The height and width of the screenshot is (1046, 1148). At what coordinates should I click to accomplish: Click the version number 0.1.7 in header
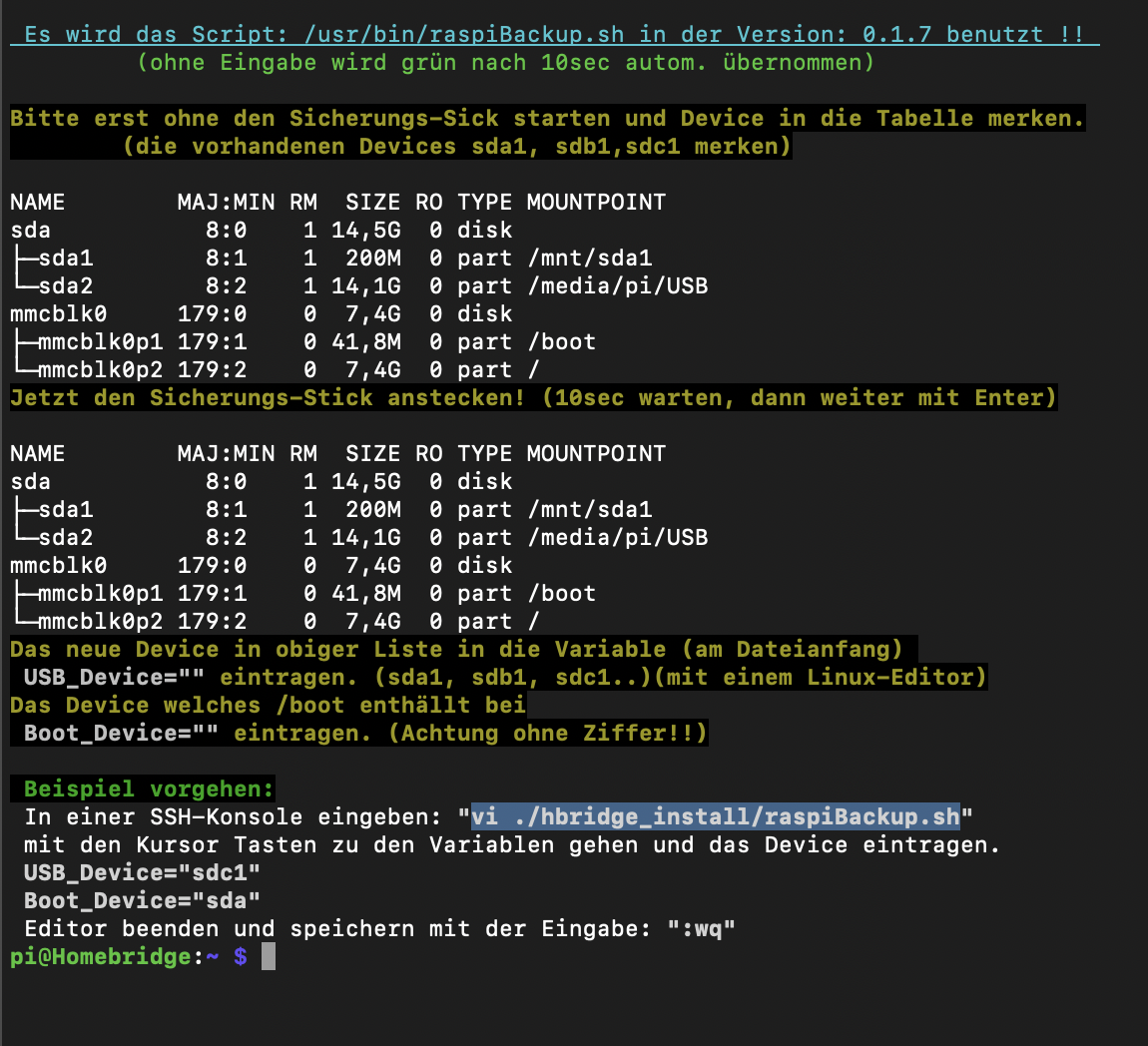[896, 34]
